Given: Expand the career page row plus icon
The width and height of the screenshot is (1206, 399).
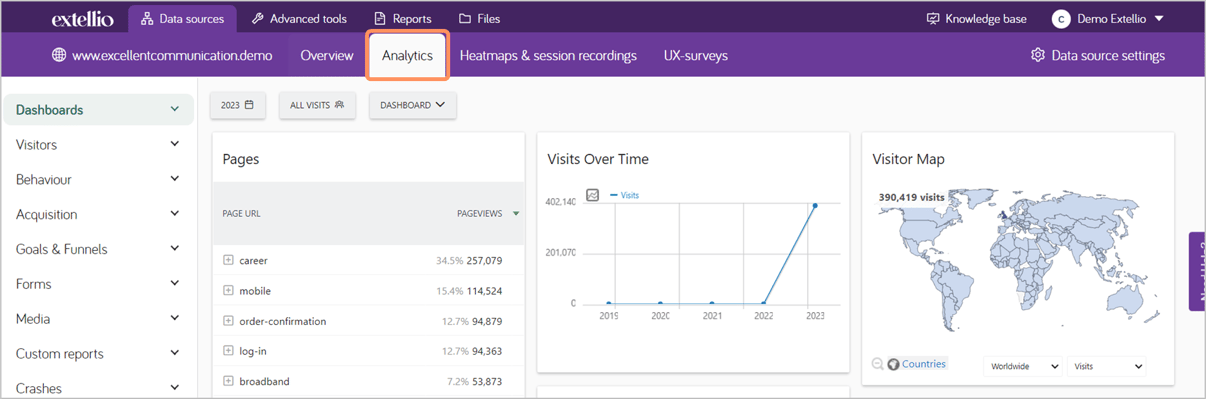Looking at the screenshot, I should point(228,260).
